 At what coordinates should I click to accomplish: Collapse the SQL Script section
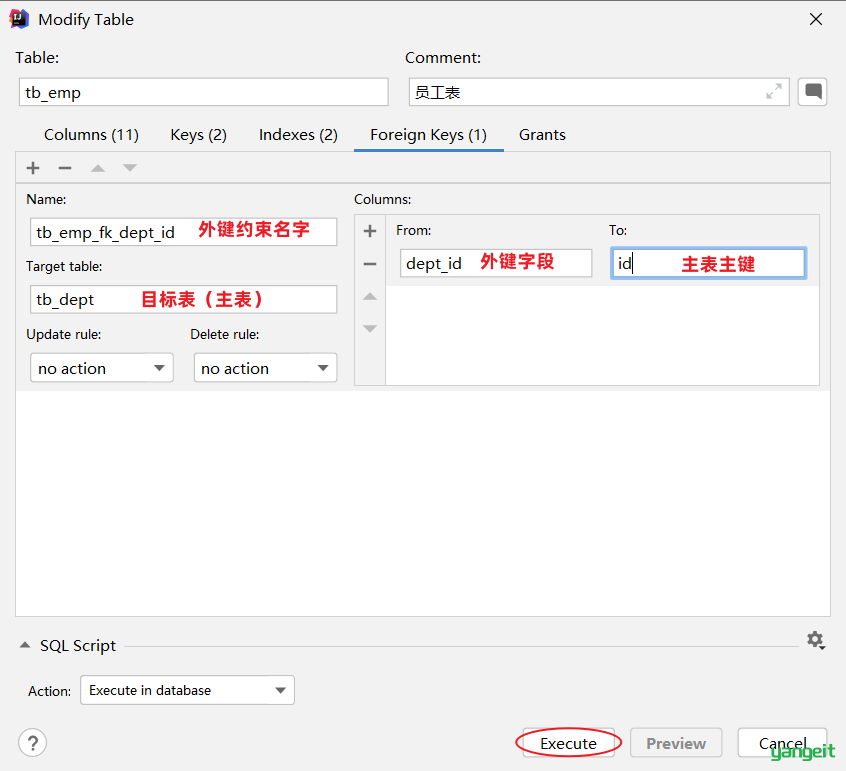25,645
